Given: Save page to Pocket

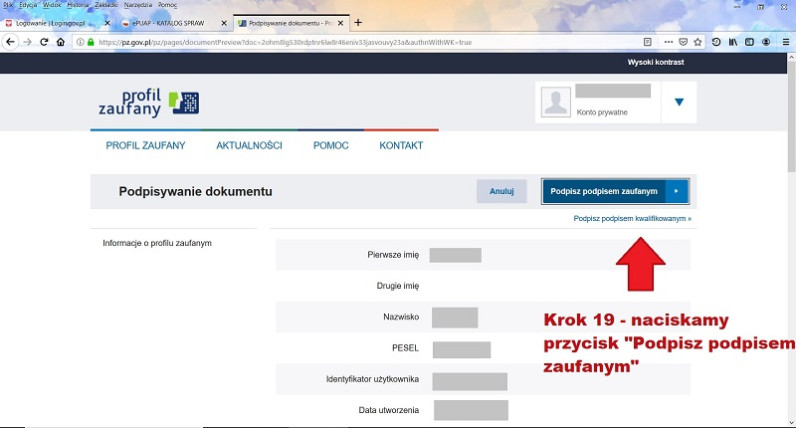Looking at the screenshot, I should coord(682,42).
